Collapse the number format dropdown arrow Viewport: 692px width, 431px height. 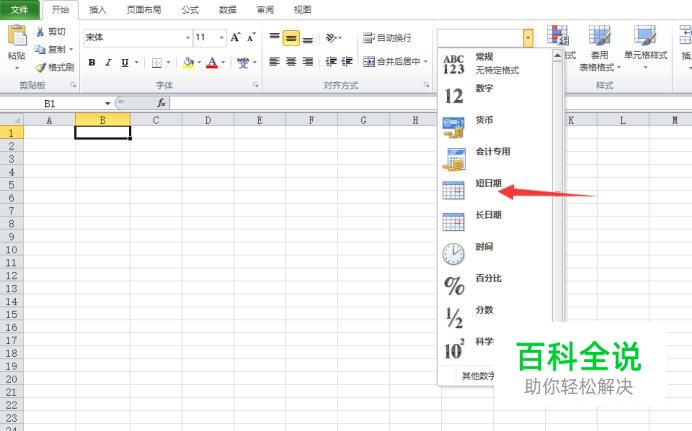[x=528, y=38]
